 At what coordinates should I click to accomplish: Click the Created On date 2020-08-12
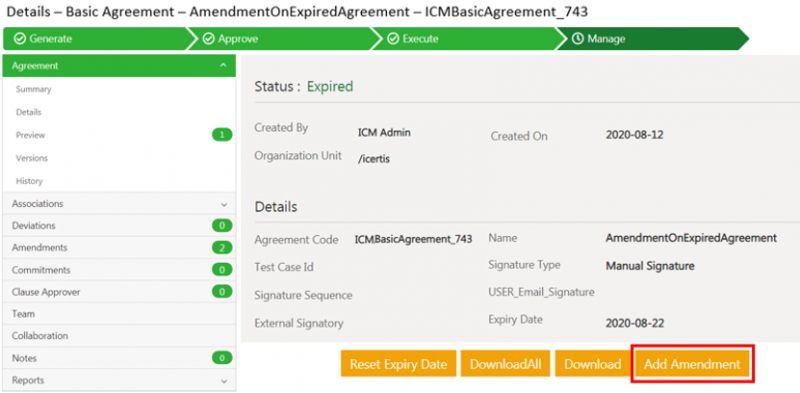click(x=635, y=135)
